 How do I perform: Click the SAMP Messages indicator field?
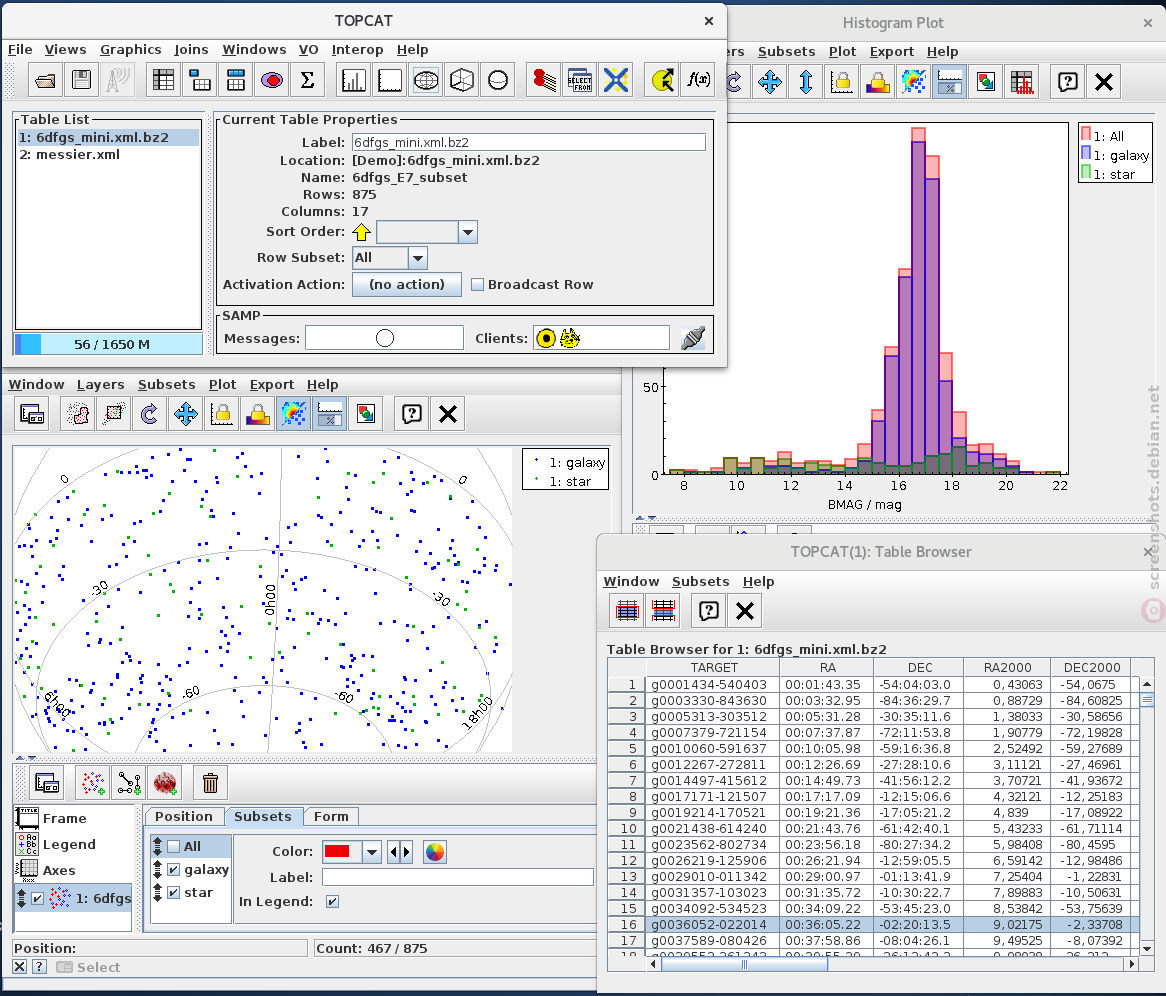pos(384,338)
